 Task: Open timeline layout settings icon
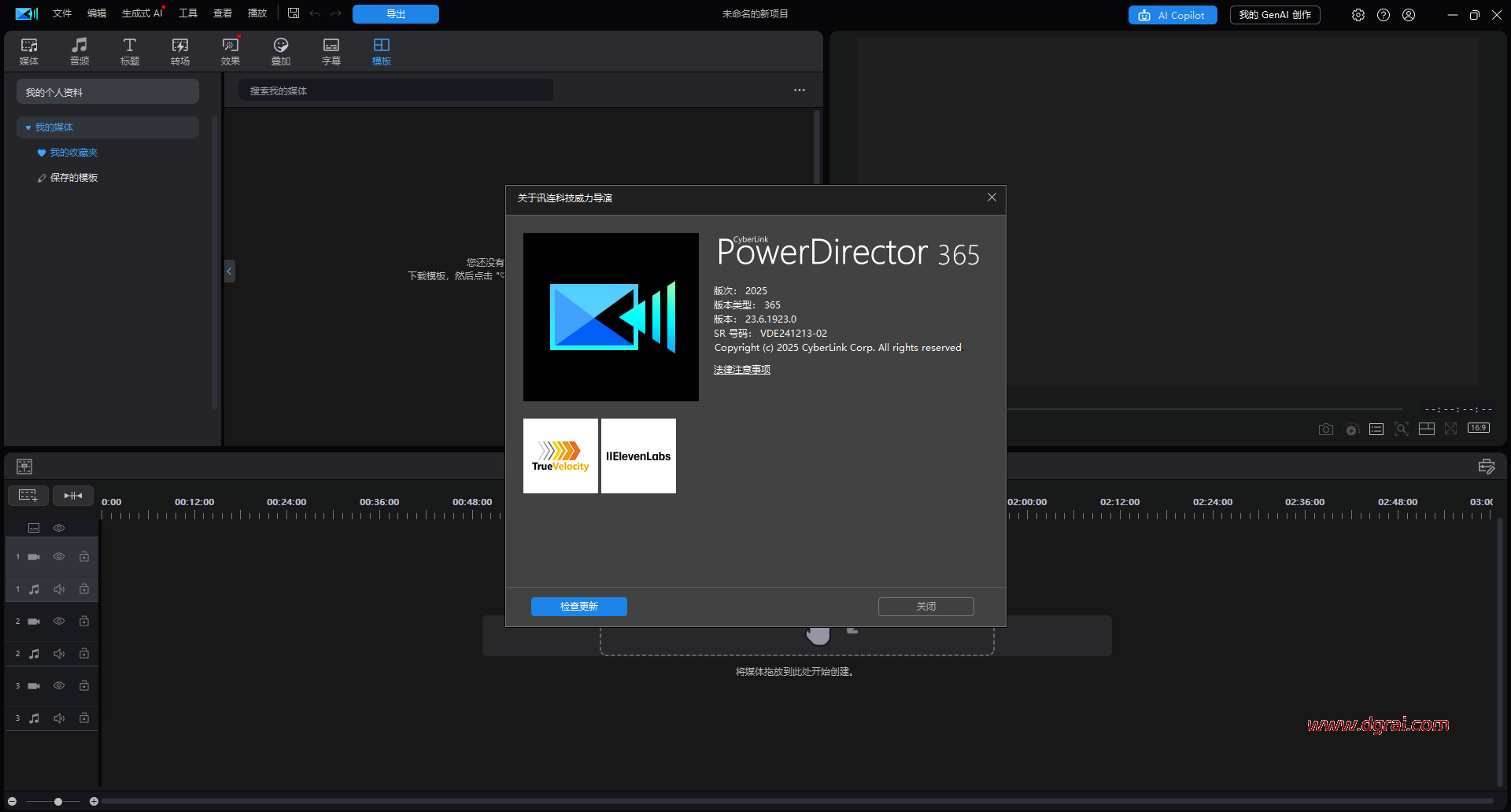click(x=1487, y=467)
